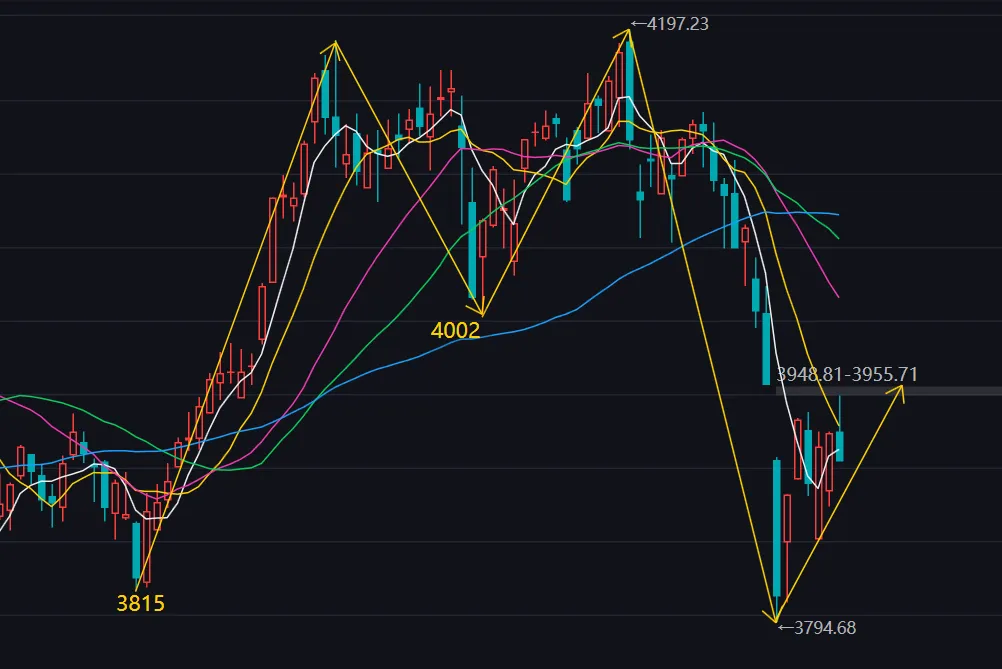Click the 3948.81-3955.71 target range label
The width and height of the screenshot is (1002, 669).
pyautogui.click(x=847, y=374)
